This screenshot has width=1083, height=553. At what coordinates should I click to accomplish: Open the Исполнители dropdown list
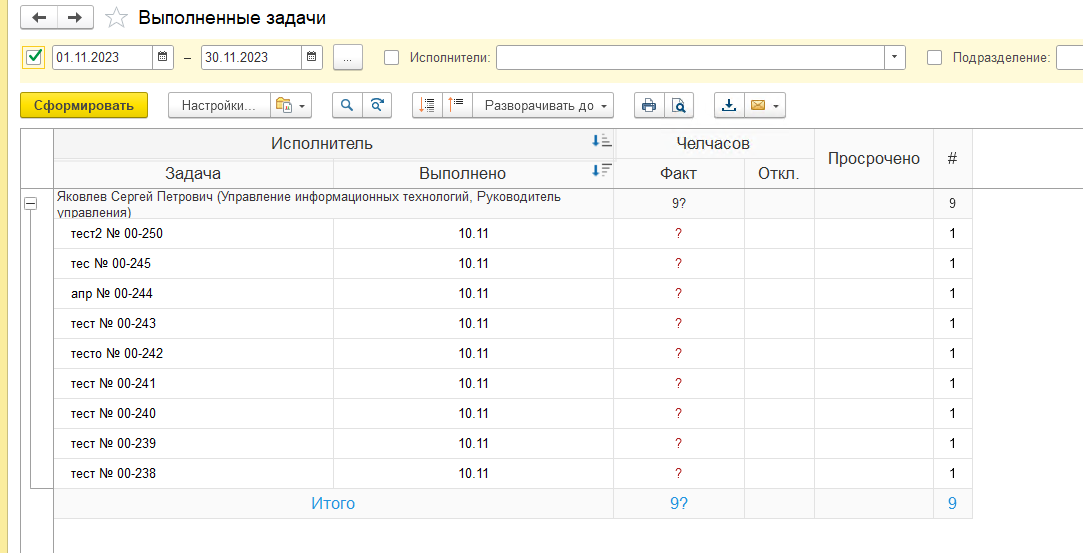894,57
